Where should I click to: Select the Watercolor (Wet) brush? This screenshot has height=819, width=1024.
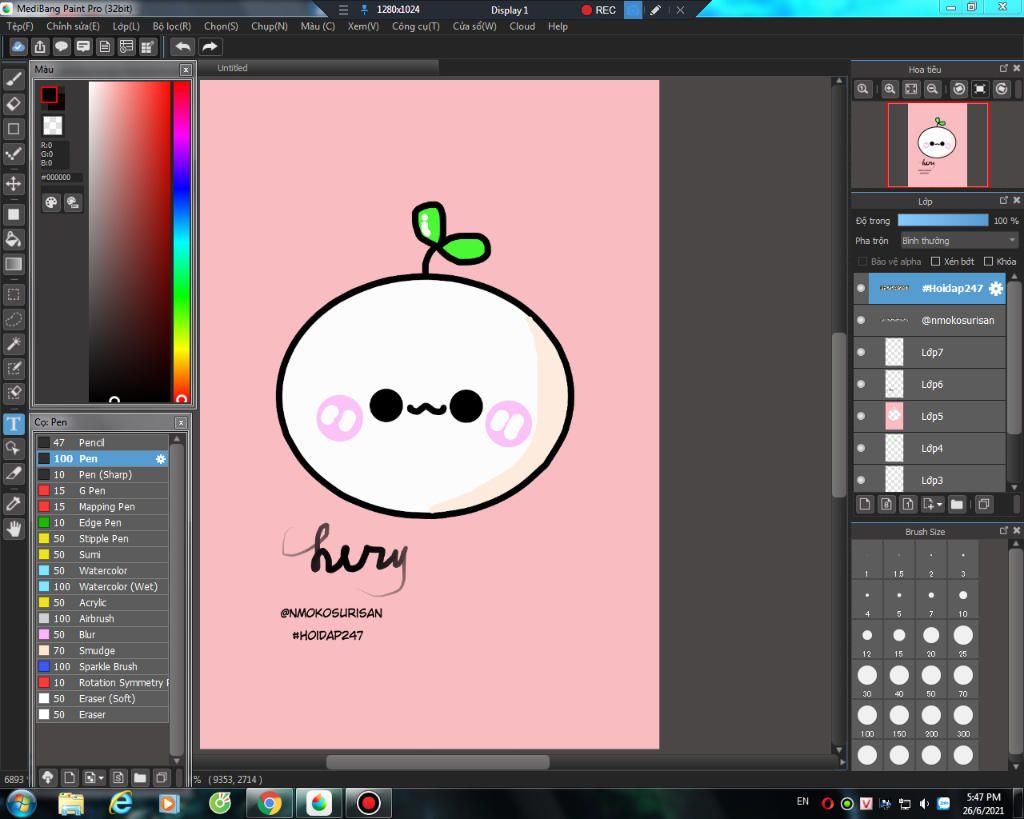click(103, 586)
